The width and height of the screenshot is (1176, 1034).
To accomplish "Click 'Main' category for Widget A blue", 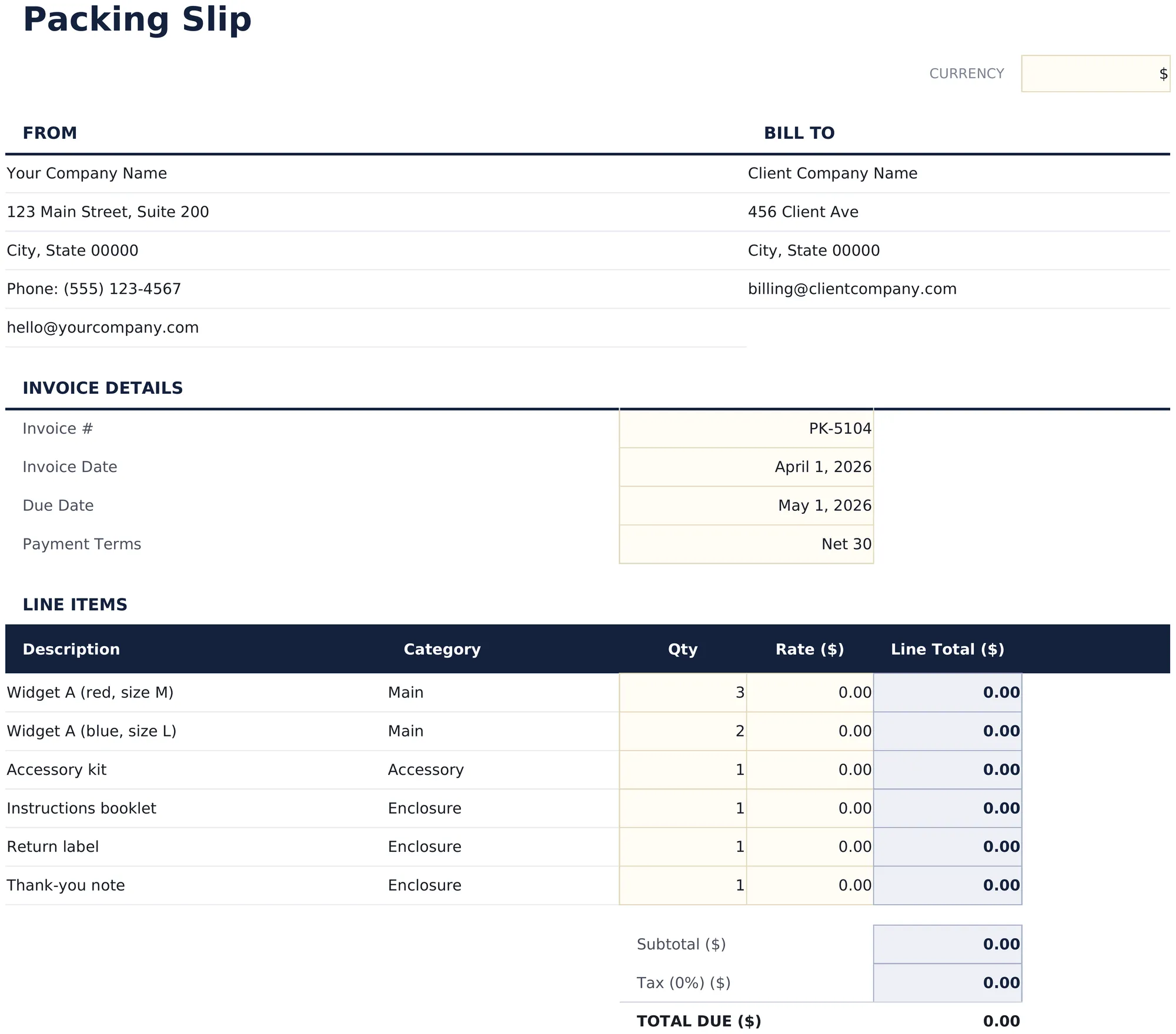I will pyautogui.click(x=406, y=731).
